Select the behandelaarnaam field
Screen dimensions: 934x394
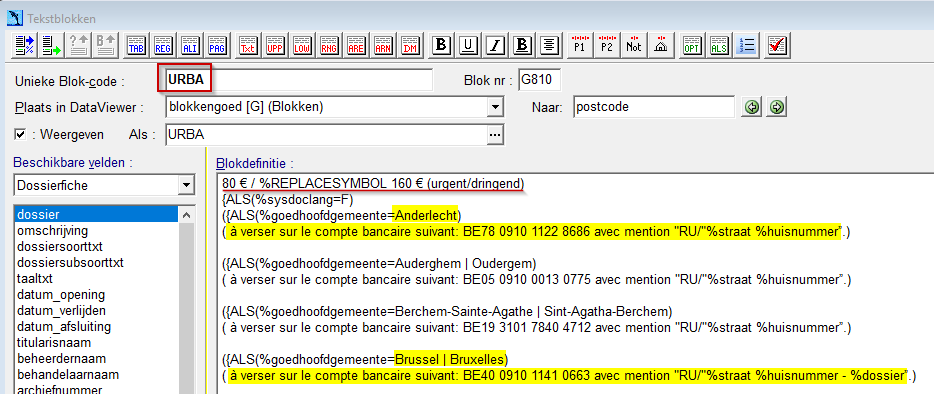click(68, 375)
